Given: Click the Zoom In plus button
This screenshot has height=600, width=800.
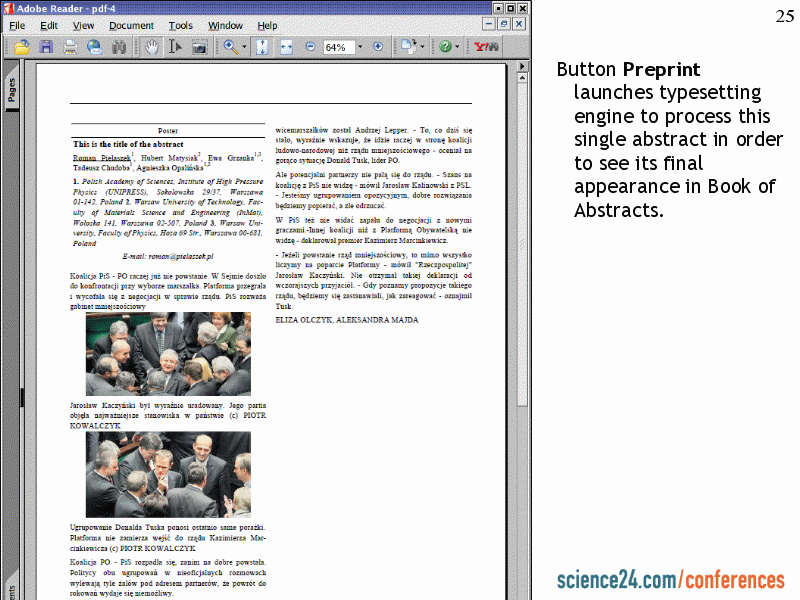Looking at the screenshot, I should click(x=378, y=47).
